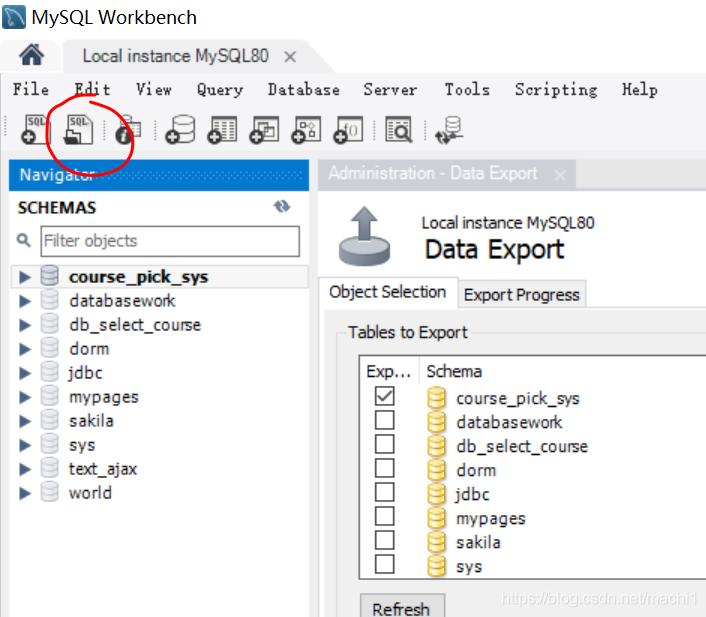Create a new function icon
706x617 pixels.
tap(348, 130)
